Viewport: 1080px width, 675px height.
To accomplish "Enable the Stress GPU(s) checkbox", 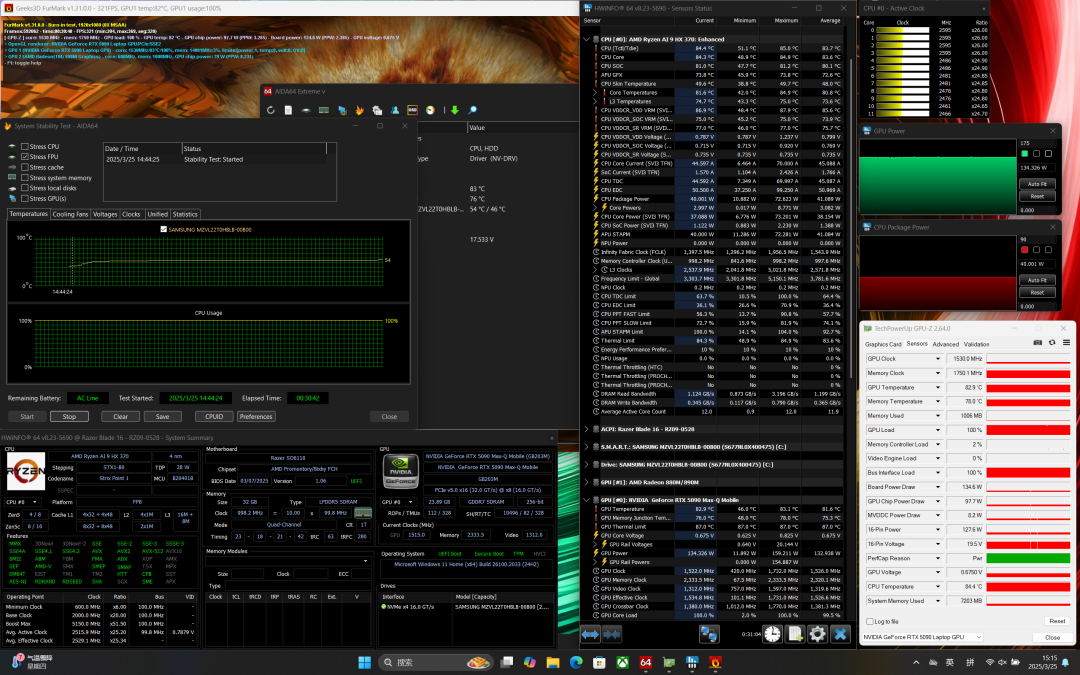I will (x=25, y=198).
